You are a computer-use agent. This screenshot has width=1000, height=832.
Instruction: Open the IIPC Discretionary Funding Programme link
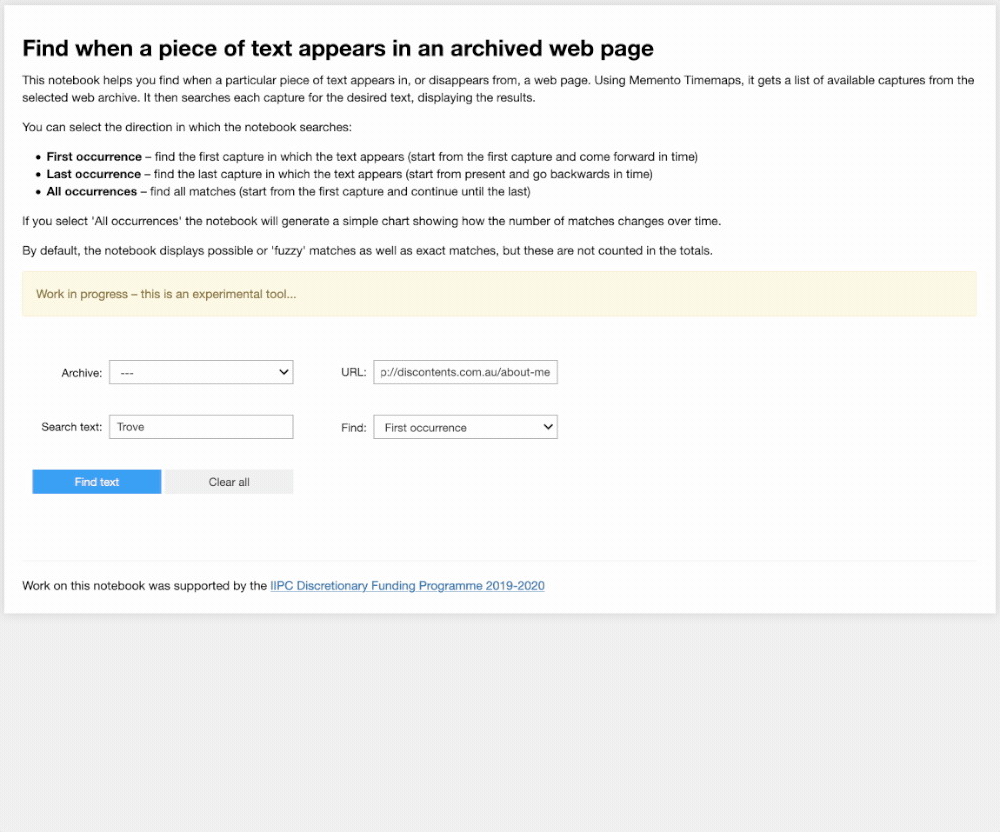coord(407,586)
